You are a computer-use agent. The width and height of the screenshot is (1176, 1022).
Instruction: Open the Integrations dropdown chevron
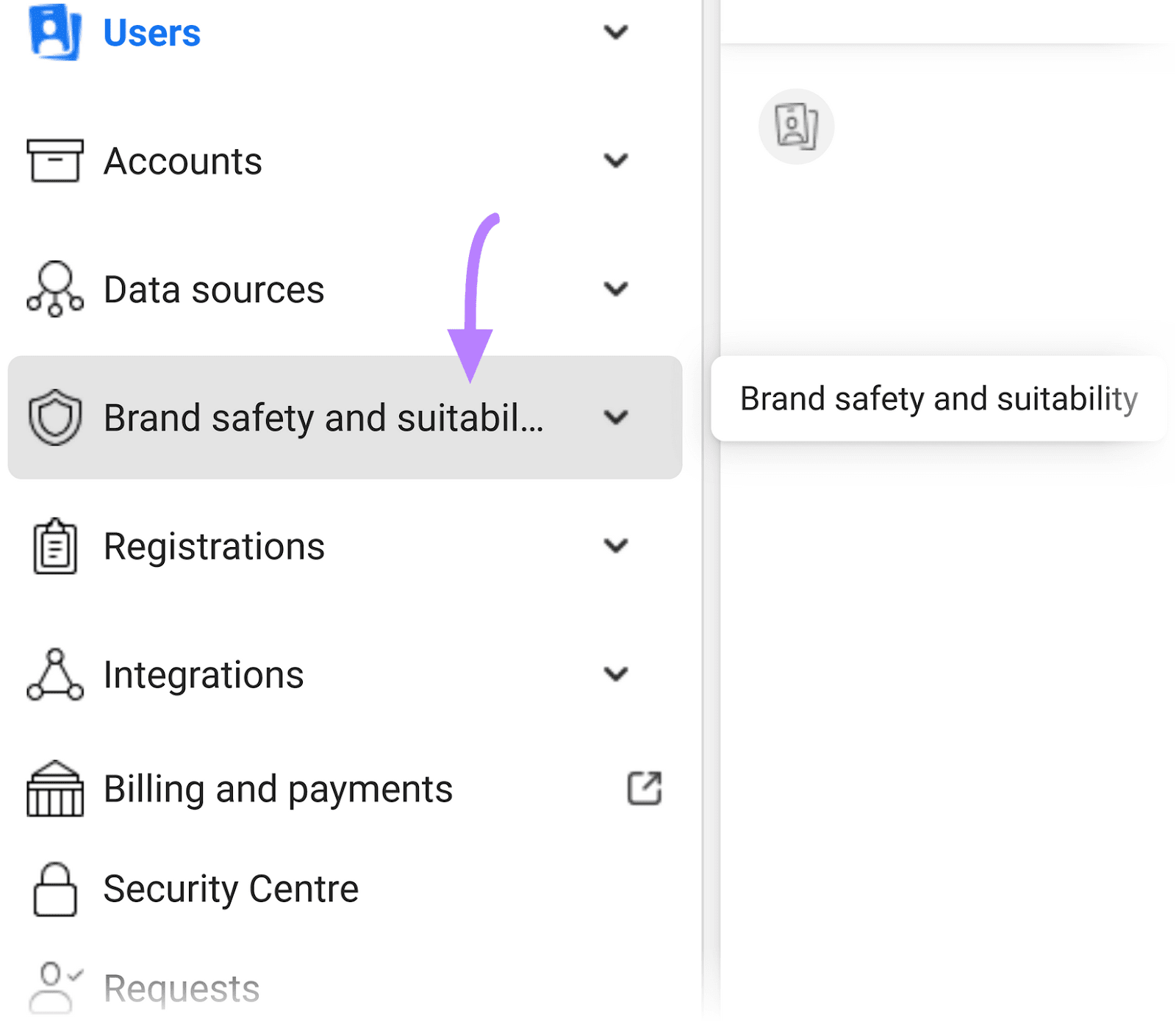[617, 674]
